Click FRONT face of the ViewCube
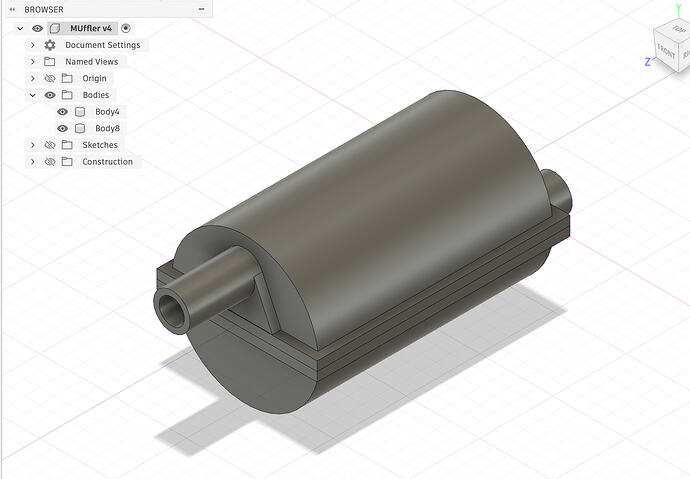 666,52
